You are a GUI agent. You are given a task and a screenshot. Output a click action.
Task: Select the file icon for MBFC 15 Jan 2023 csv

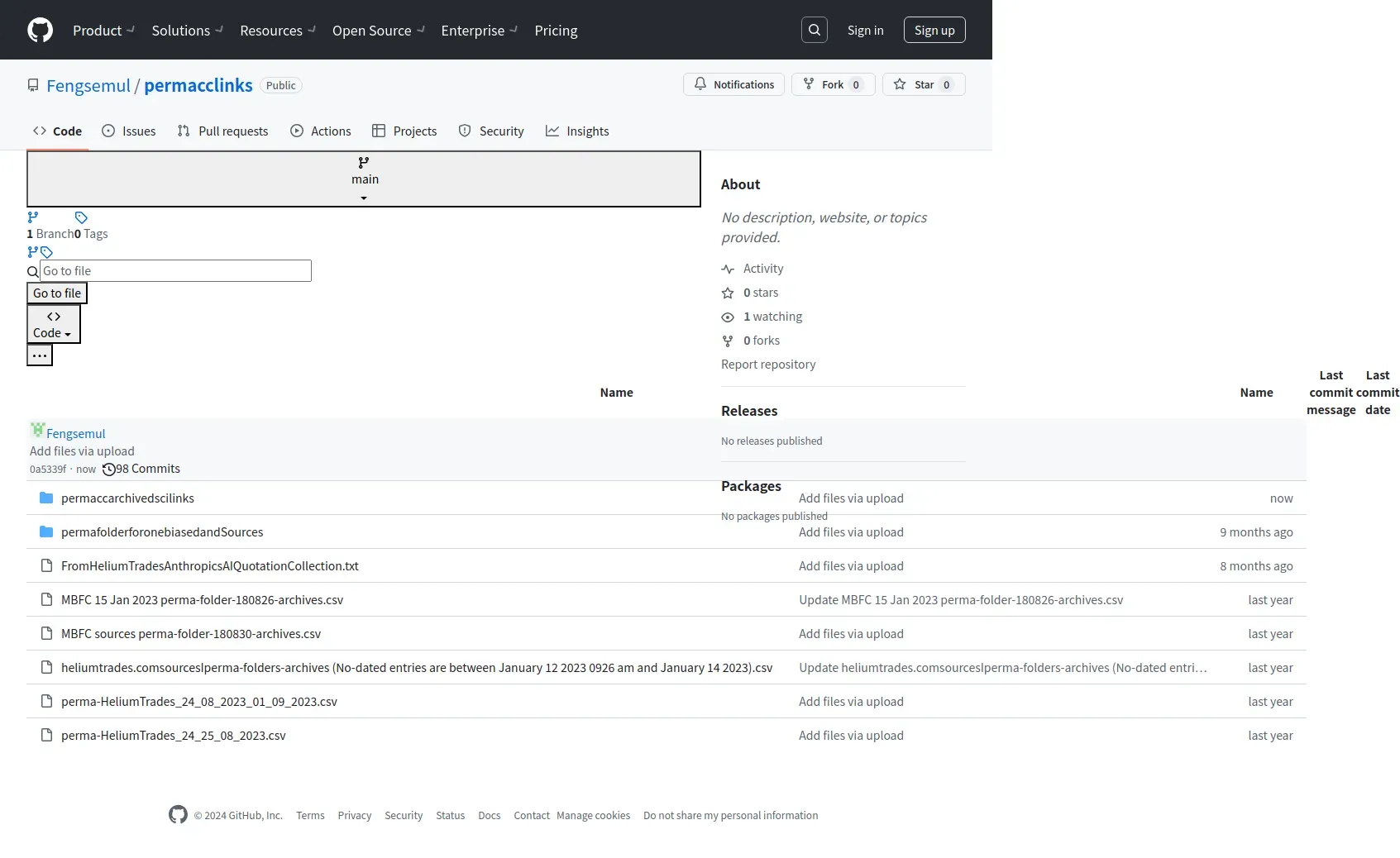pos(46,600)
